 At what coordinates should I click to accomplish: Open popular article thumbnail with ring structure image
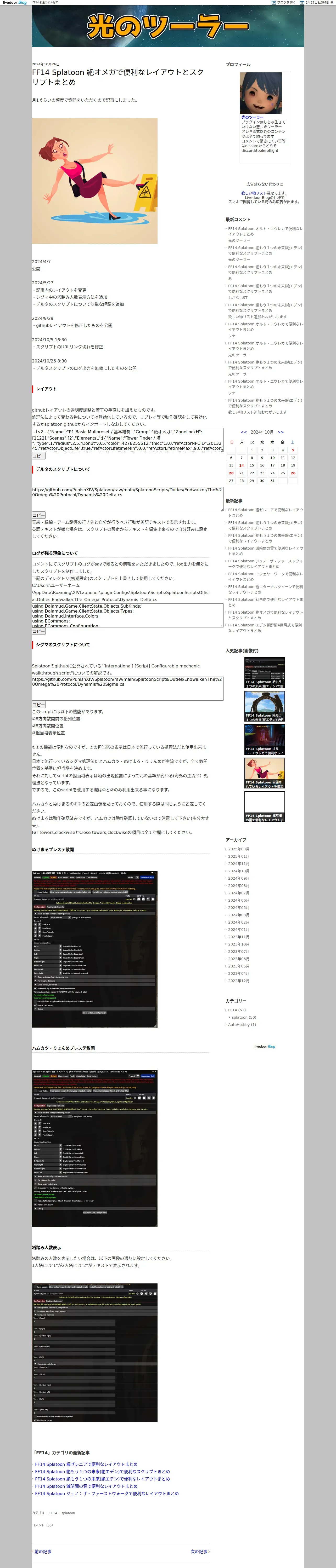[265, 706]
